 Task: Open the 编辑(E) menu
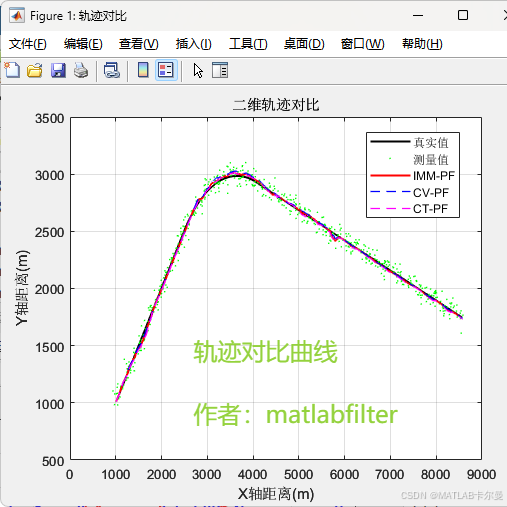(83, 44)
